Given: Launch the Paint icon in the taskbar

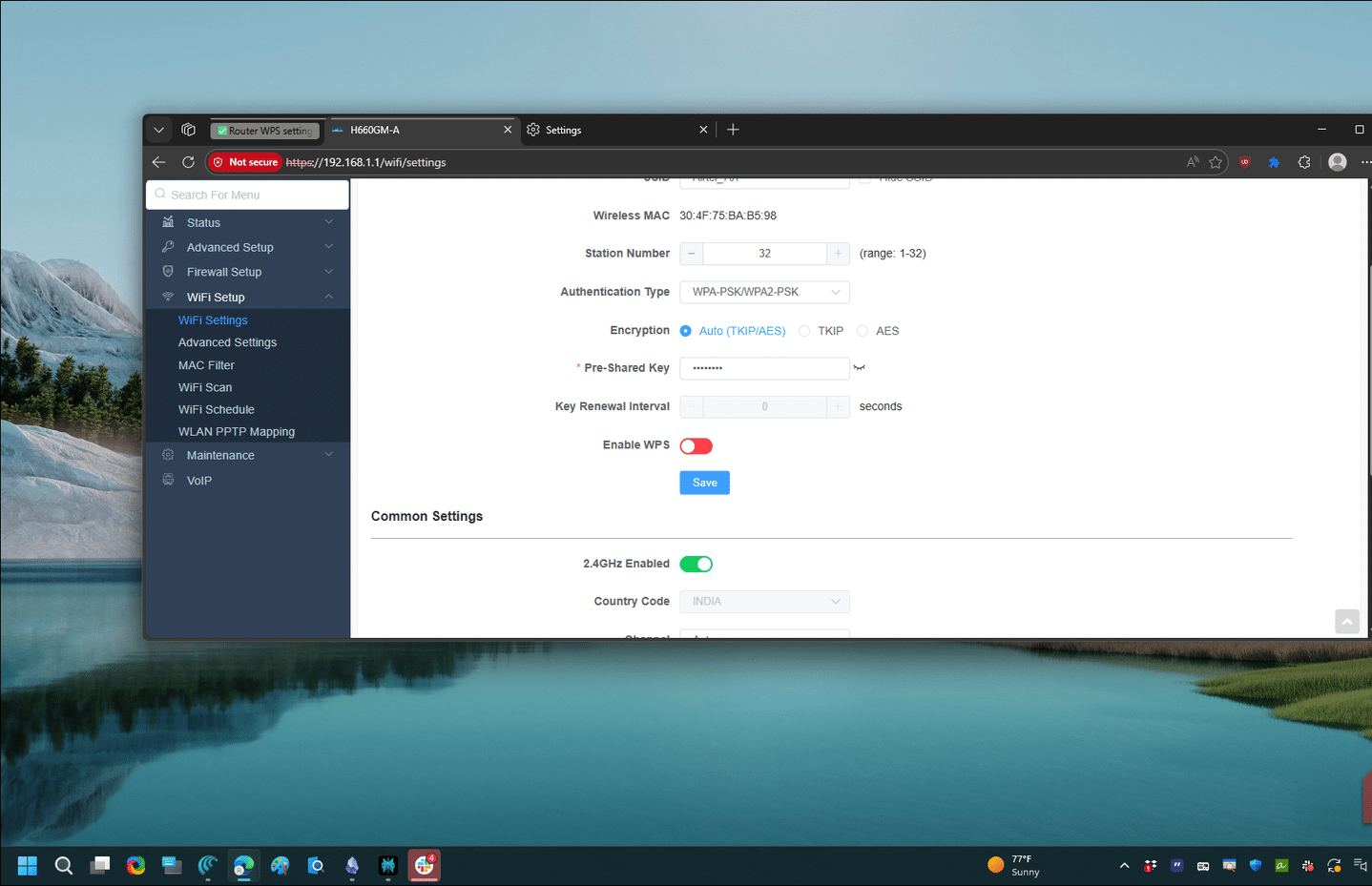Looking at the screenshot, I should (x=280, y=865).
